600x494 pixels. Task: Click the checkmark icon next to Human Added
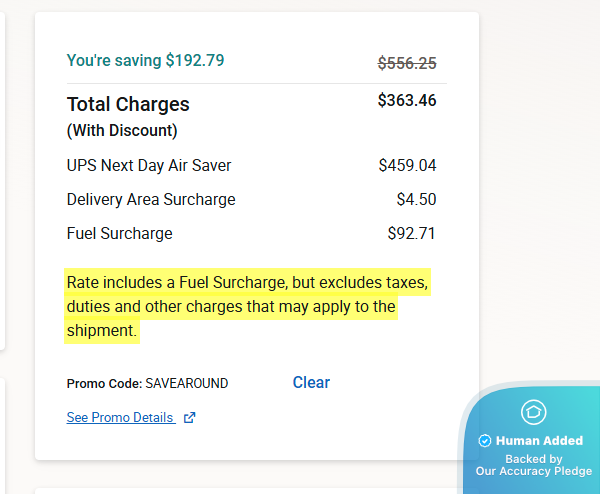click(x=485, y=441)
